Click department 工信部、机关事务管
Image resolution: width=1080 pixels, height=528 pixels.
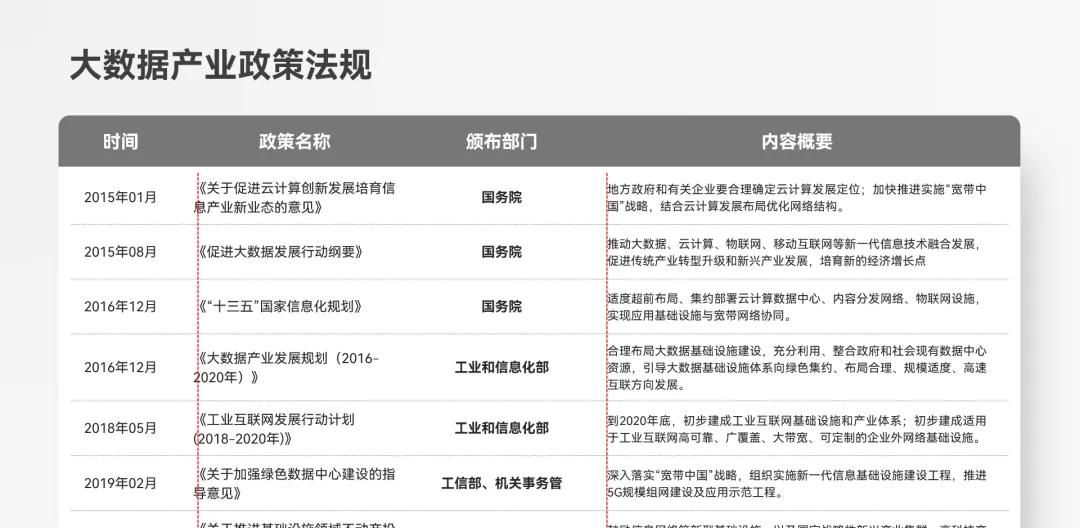coord(501,483)
